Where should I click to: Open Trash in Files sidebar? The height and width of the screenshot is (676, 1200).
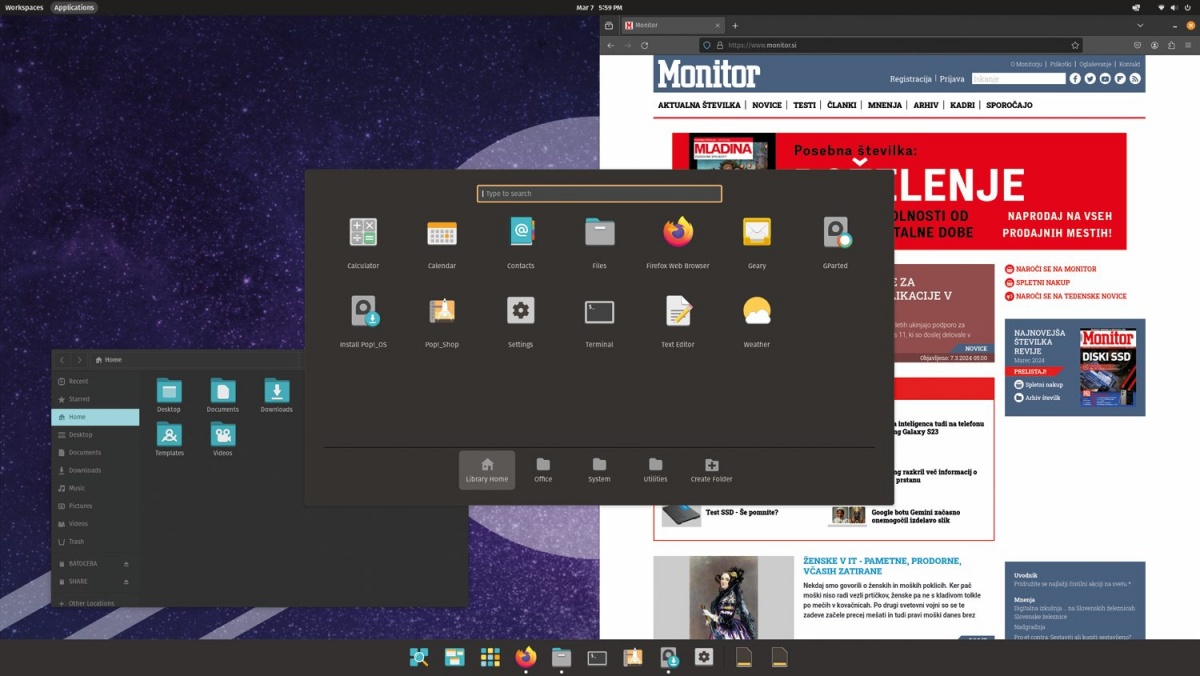click(x=95, y=542)
